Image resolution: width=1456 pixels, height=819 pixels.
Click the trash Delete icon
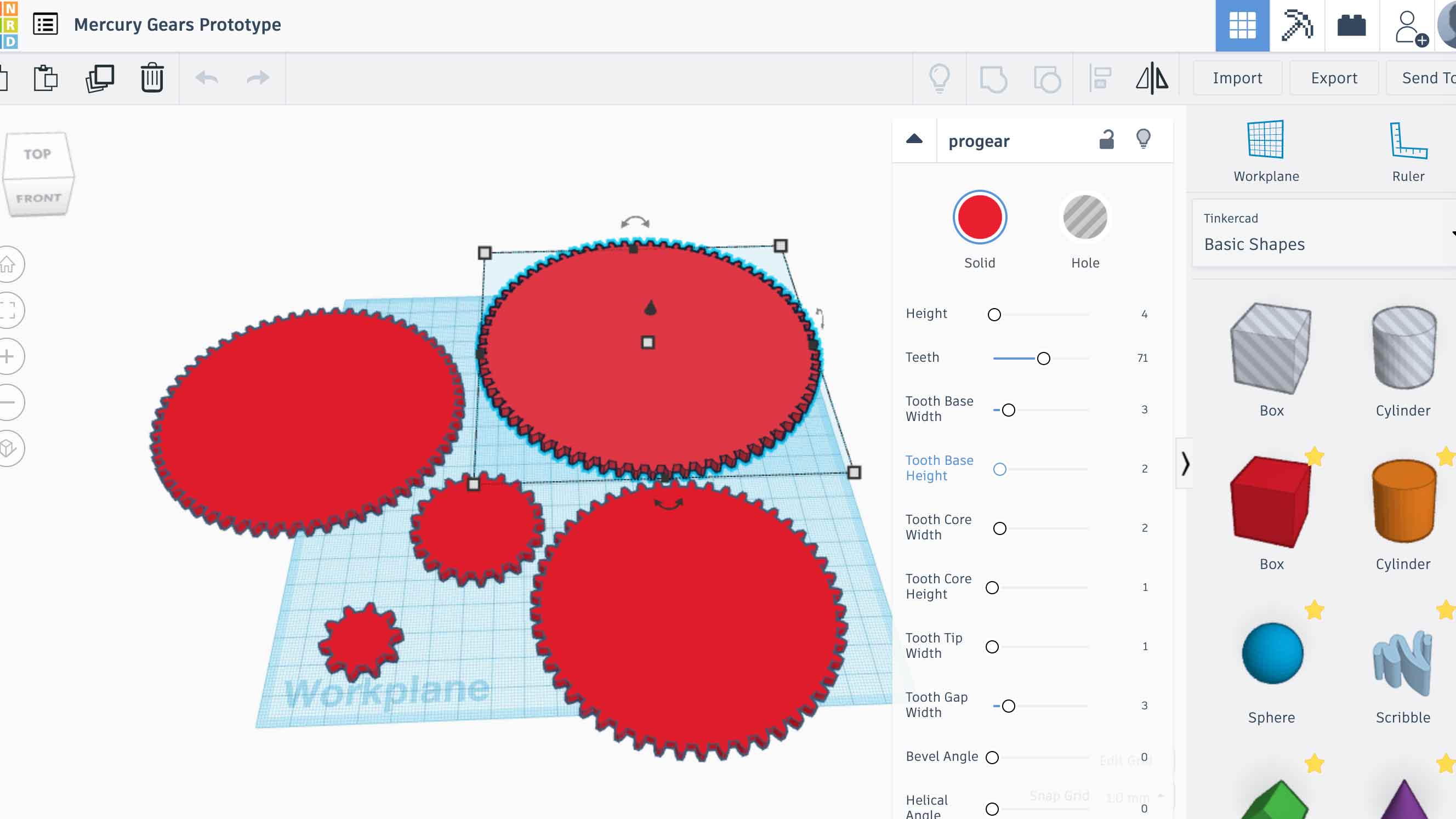152,78
